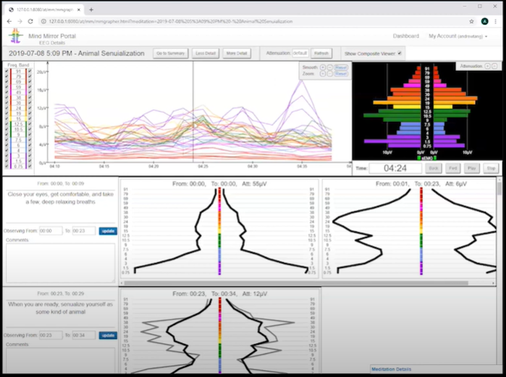Image resolution: width=506 pixels, height=377 pixels.
Task: Click the More Detail button
Action: [237, 53]
